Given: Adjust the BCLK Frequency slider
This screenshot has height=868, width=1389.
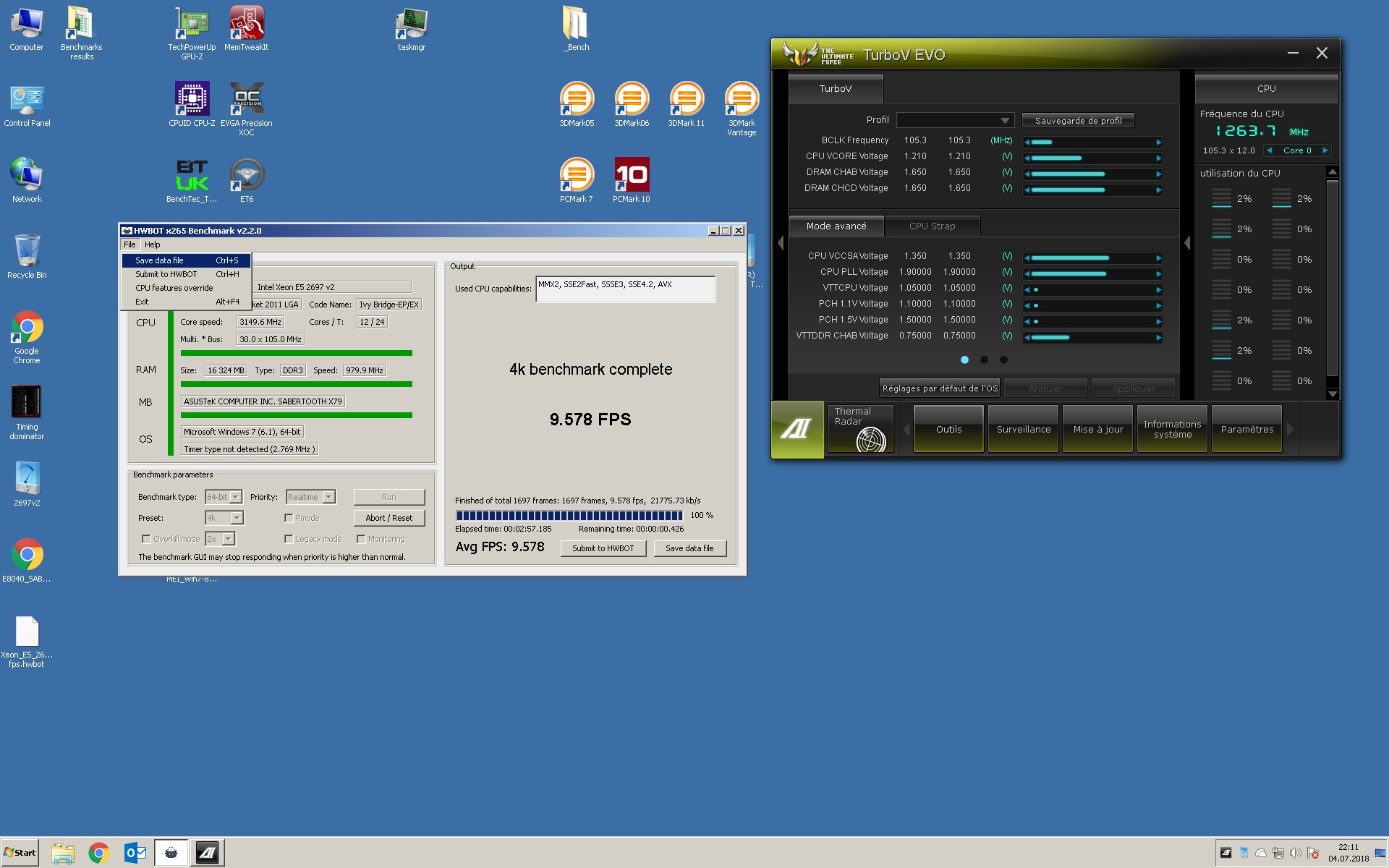Looking at the screenshot, I should click(x=1092, y=142).
